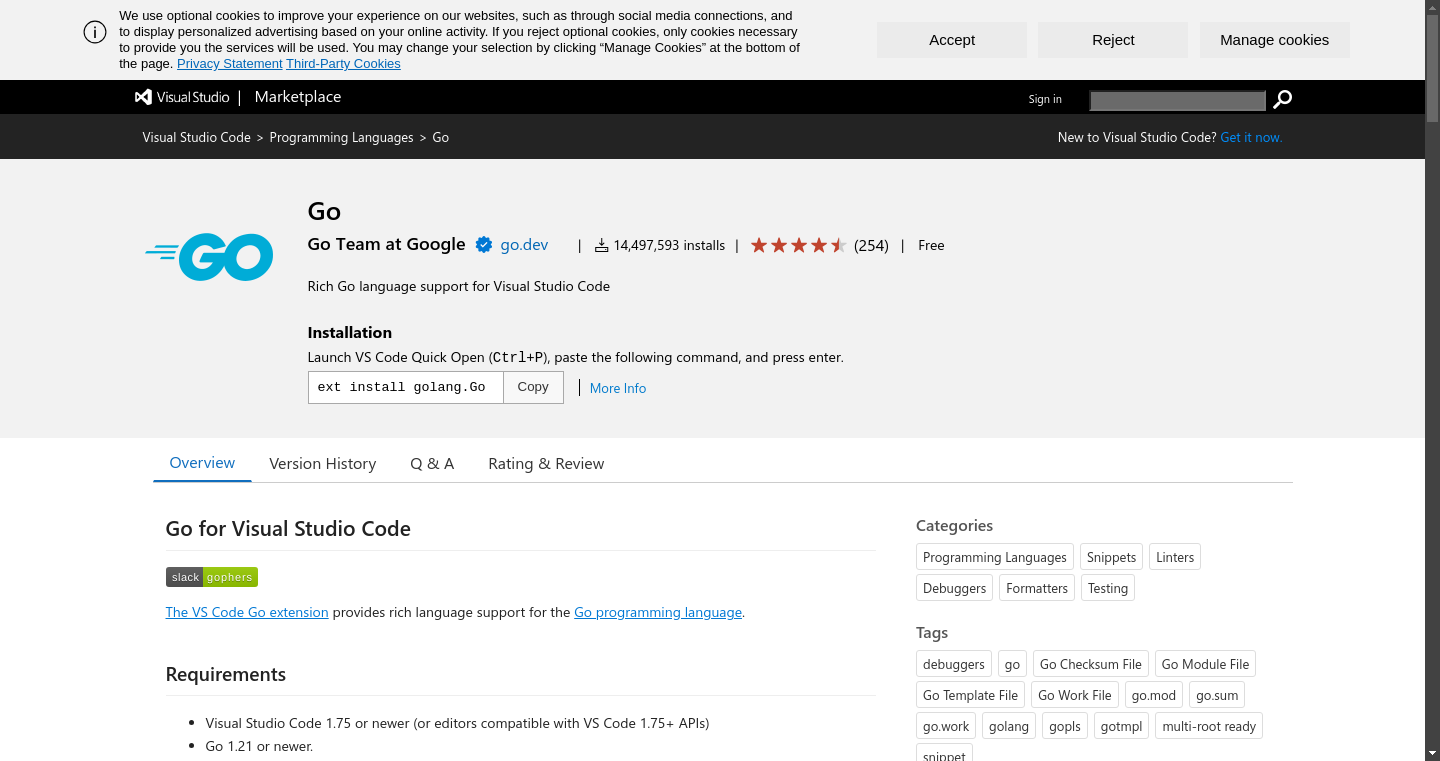This screenshot has height=761, width=1440.
Task: Open The VS Code Go extension link
Action: (x=247, y=612)
